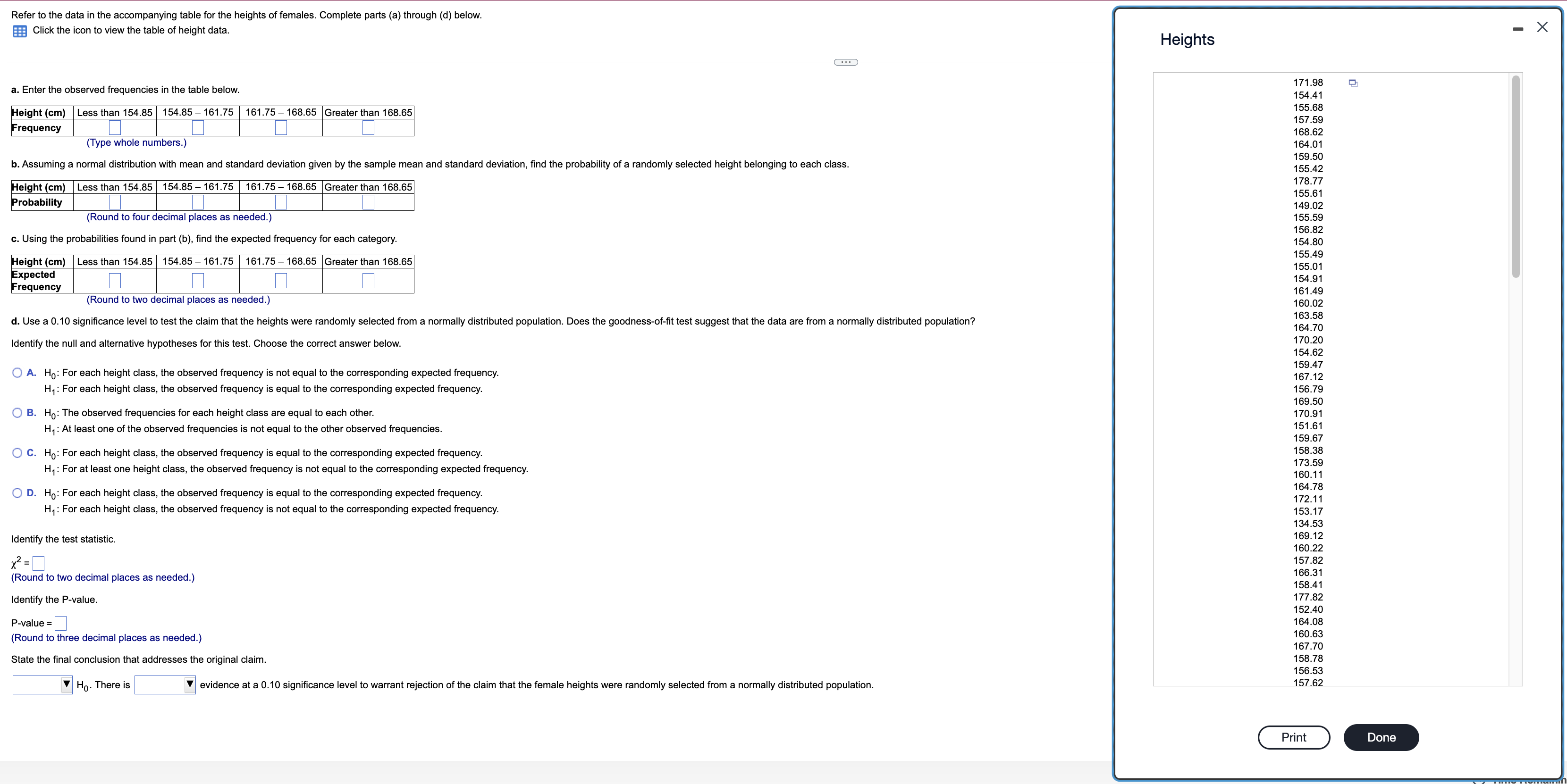Select hypothesis option B radio button
Viewport: 1567px width, 784px height.
tap(17, 412)
